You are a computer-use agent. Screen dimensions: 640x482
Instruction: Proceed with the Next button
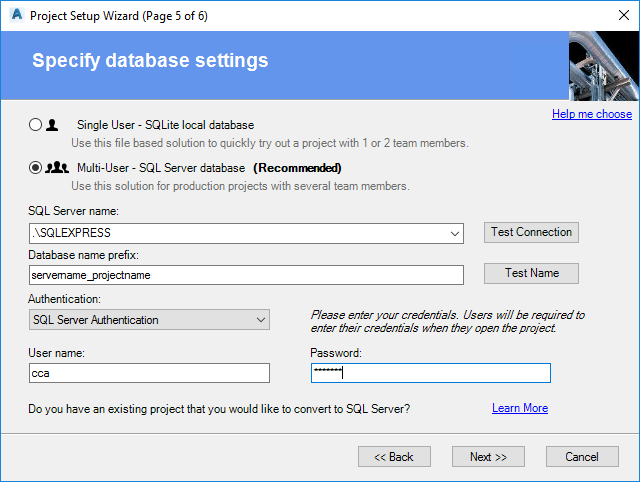pyautogui.click(x=488, y=457)
